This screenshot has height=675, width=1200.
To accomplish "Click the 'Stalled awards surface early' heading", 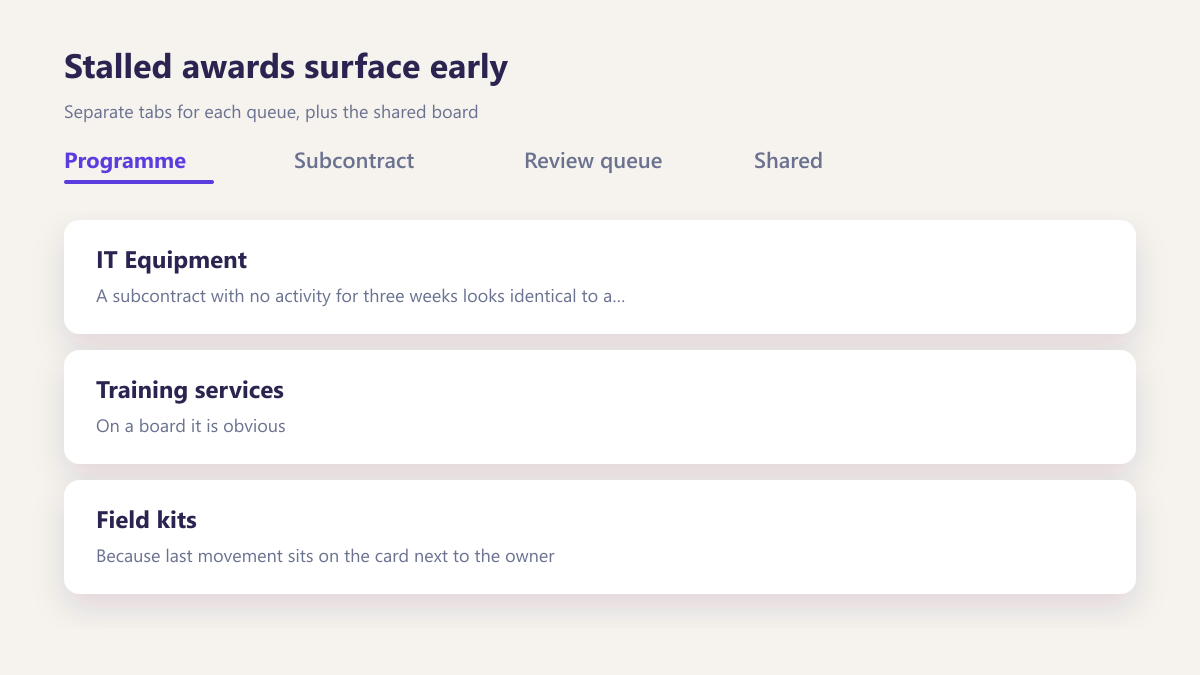I will point(286,67).
